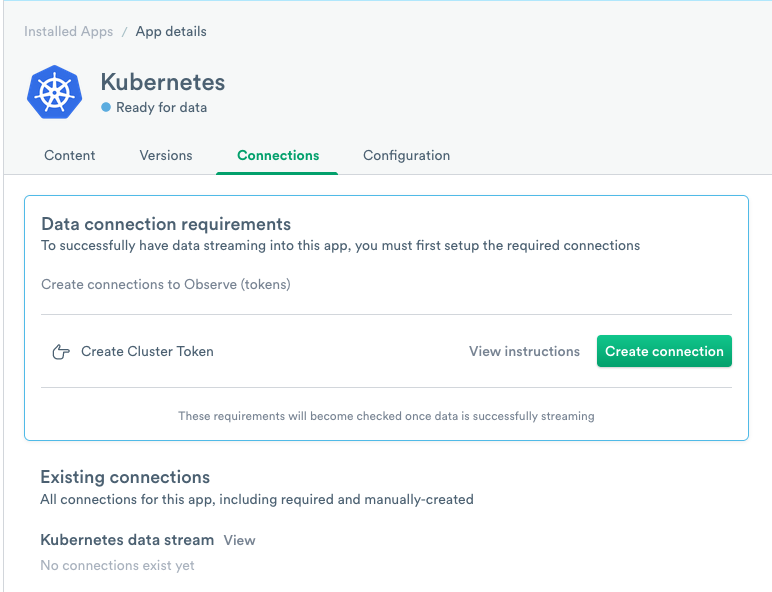Select the Connections tab
Screen dimensions: 772x592
tap(278, 155)
